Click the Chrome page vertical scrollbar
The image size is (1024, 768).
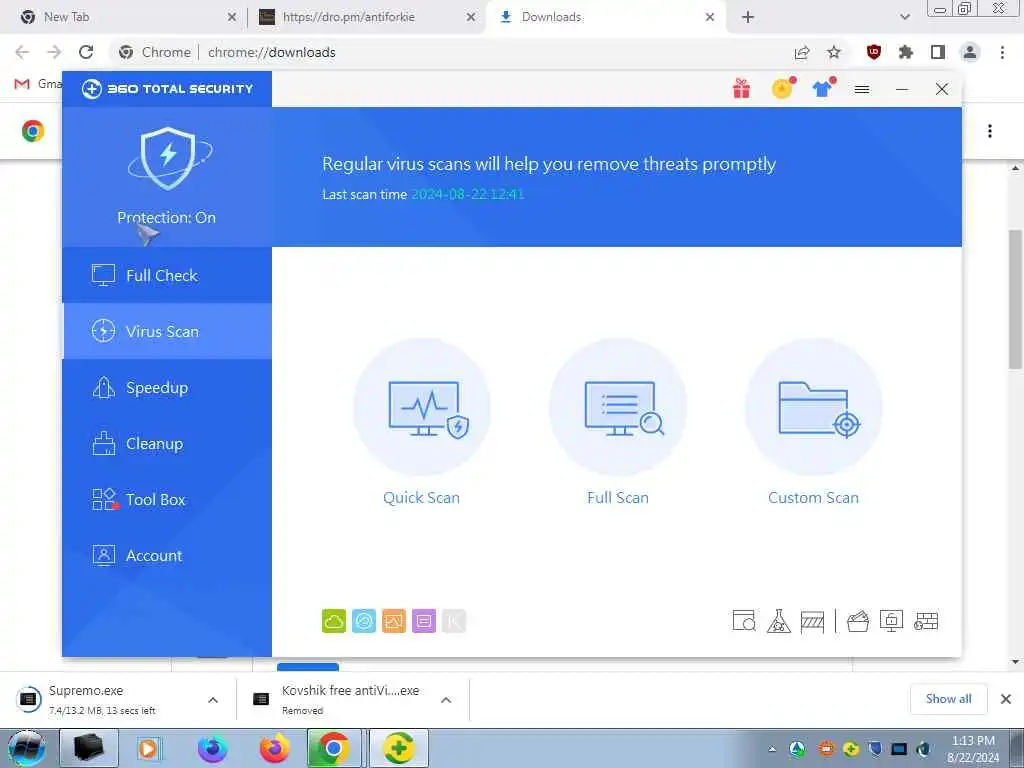pos(1016,299)
